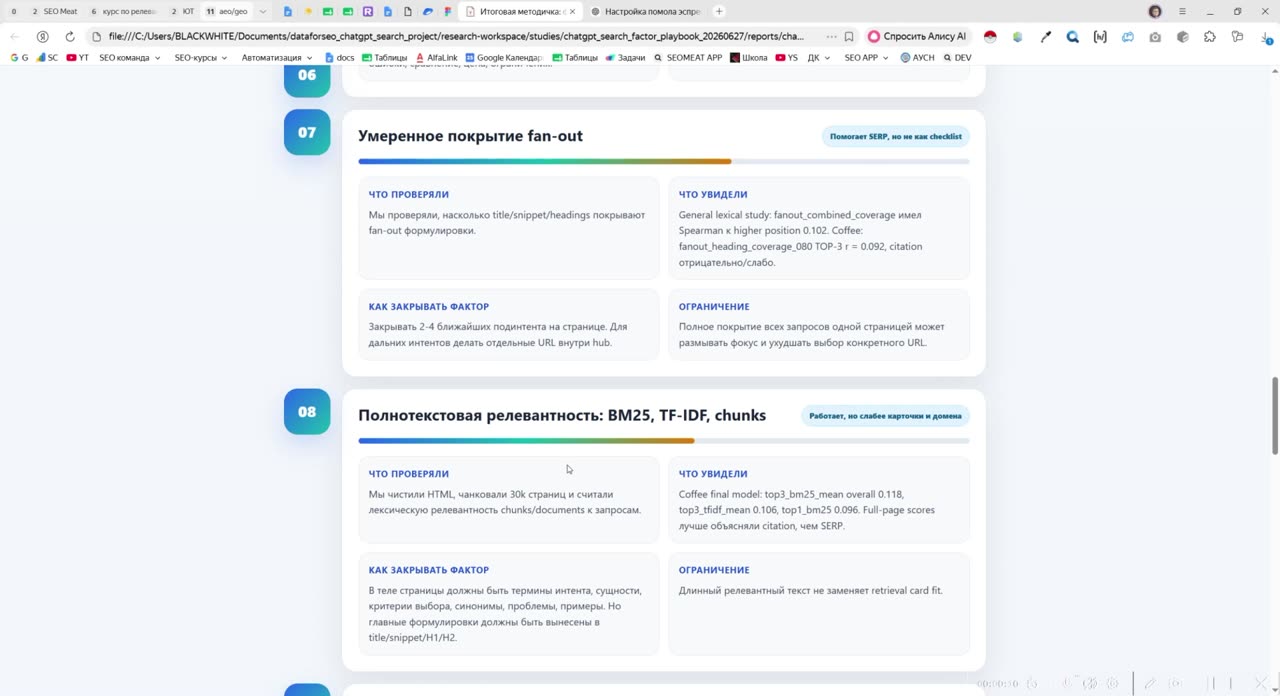Open the AУСН bookmark
1280x696 pixels.
click(917, 58)
